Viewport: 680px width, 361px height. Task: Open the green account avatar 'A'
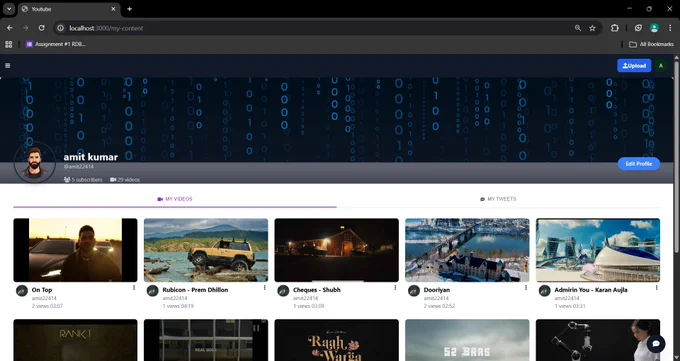661,66
